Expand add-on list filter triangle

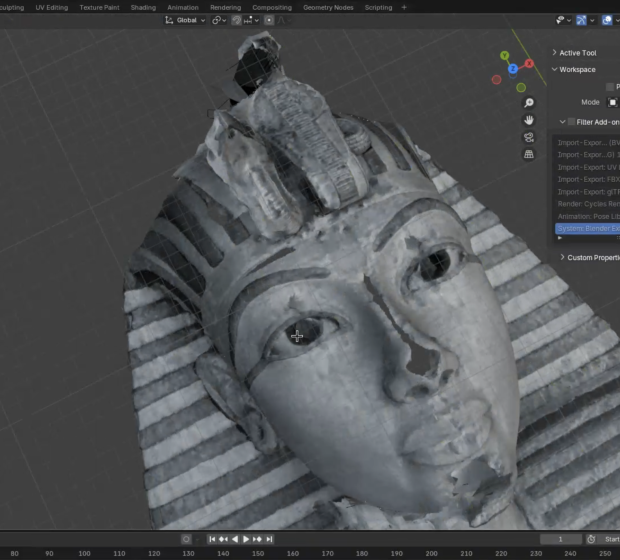click(x=560, y=238)
